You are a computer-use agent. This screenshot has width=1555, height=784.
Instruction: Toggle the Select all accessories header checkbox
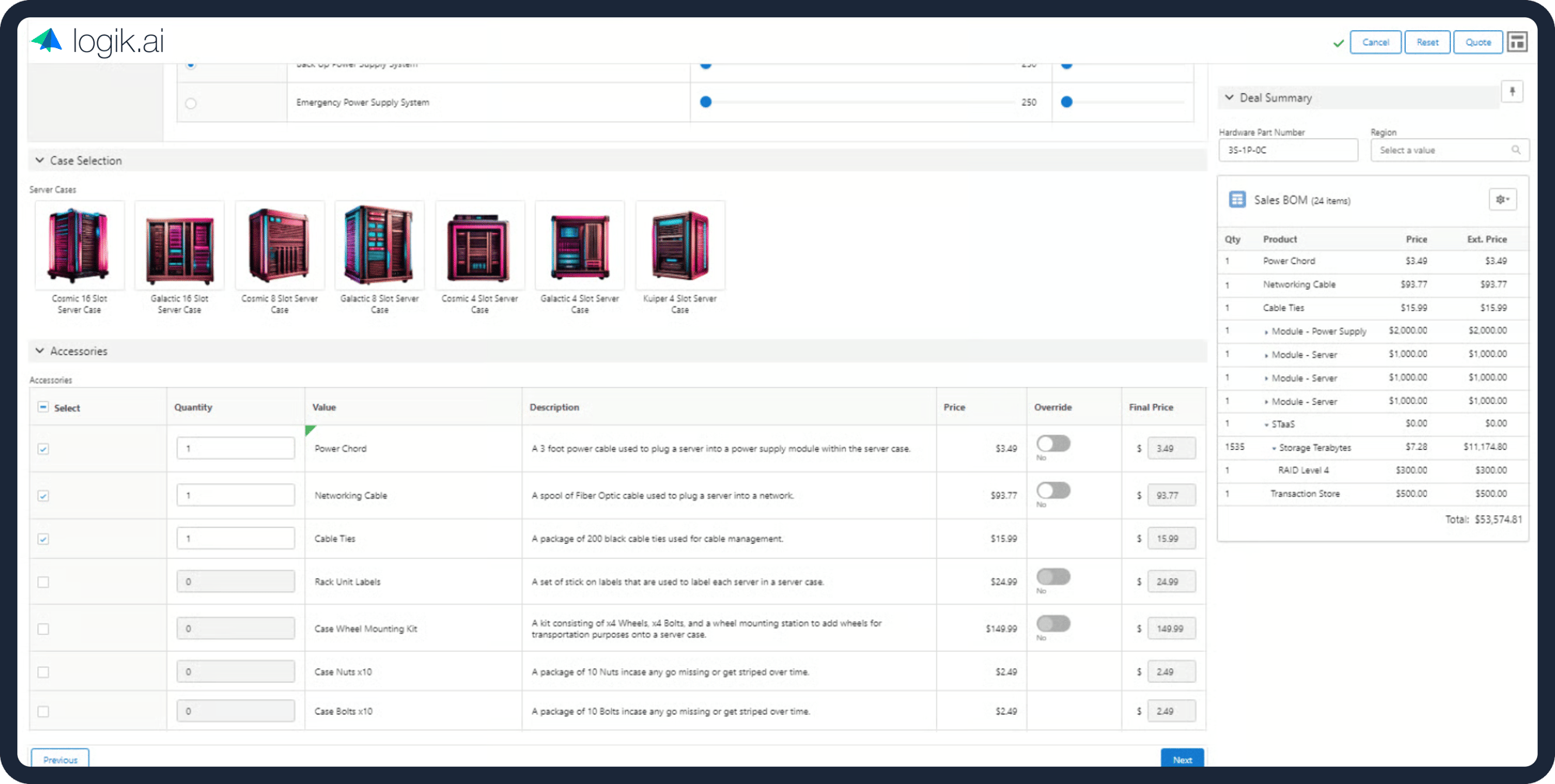[44, 407]
